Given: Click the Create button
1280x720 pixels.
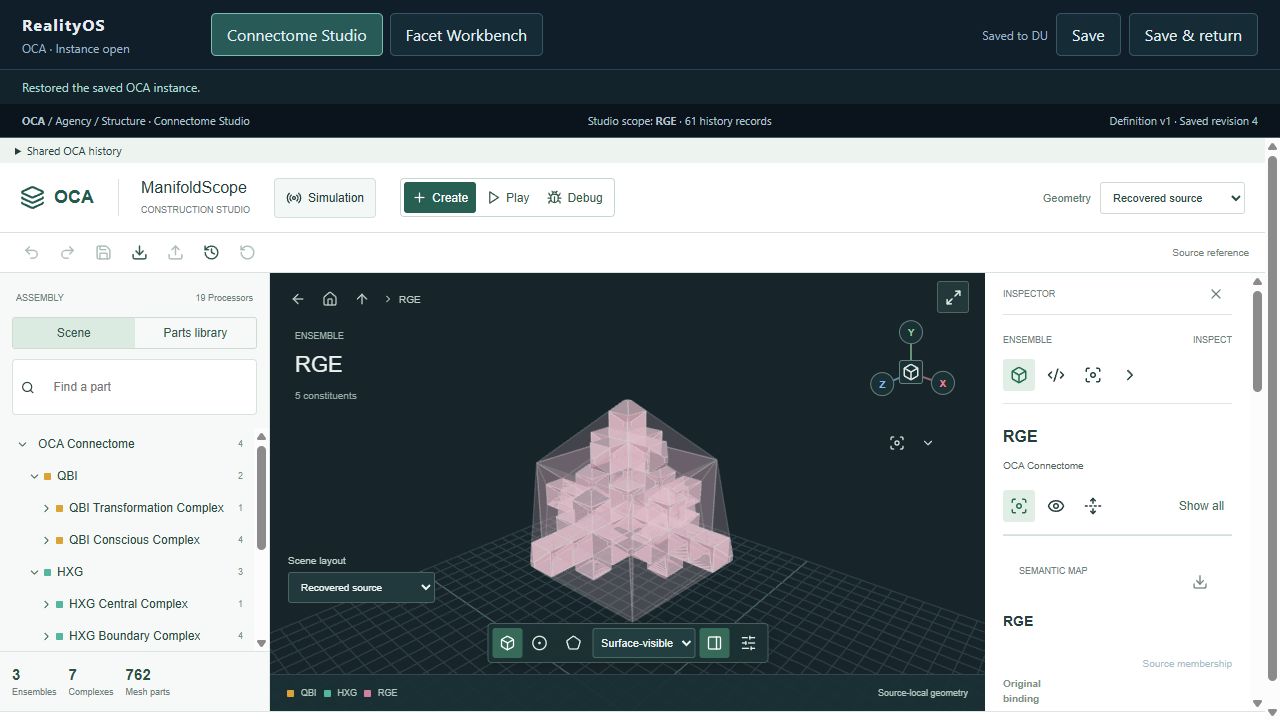Looking at the screenshot, I should click(440, 198).
